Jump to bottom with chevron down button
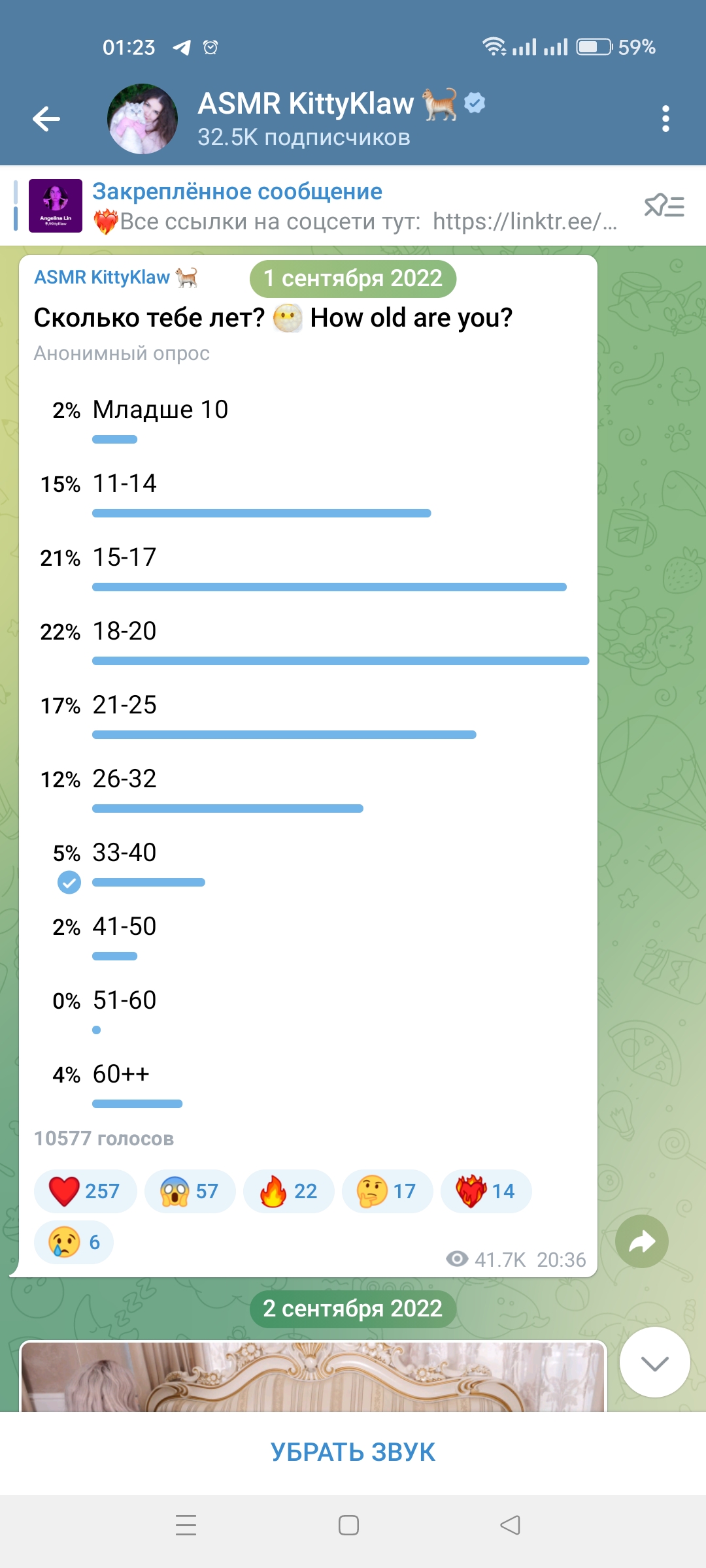 pyautogui.click(x=654, y=1362)
